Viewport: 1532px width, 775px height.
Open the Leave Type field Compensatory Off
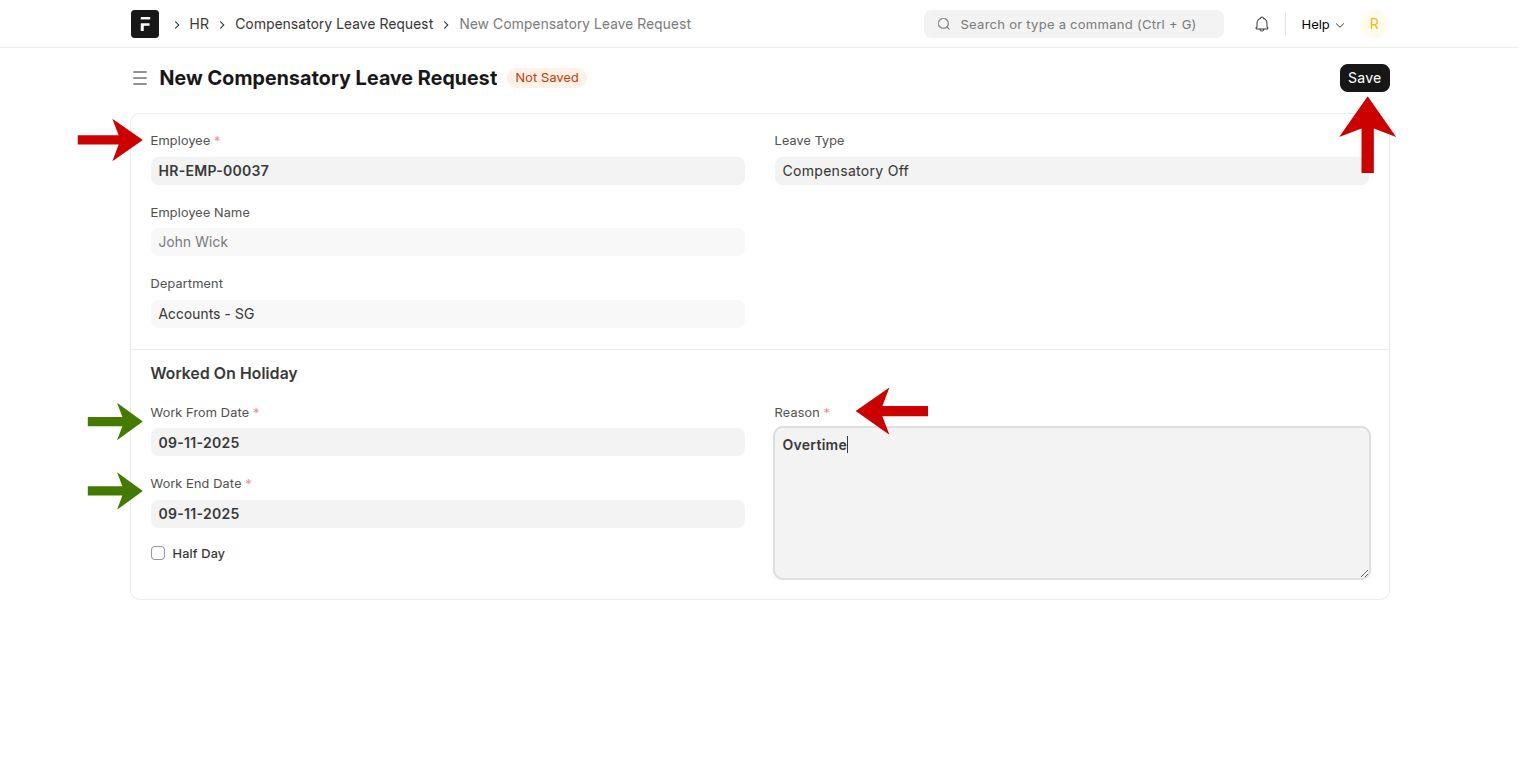pyautogui.click(x=1072, y=171)
